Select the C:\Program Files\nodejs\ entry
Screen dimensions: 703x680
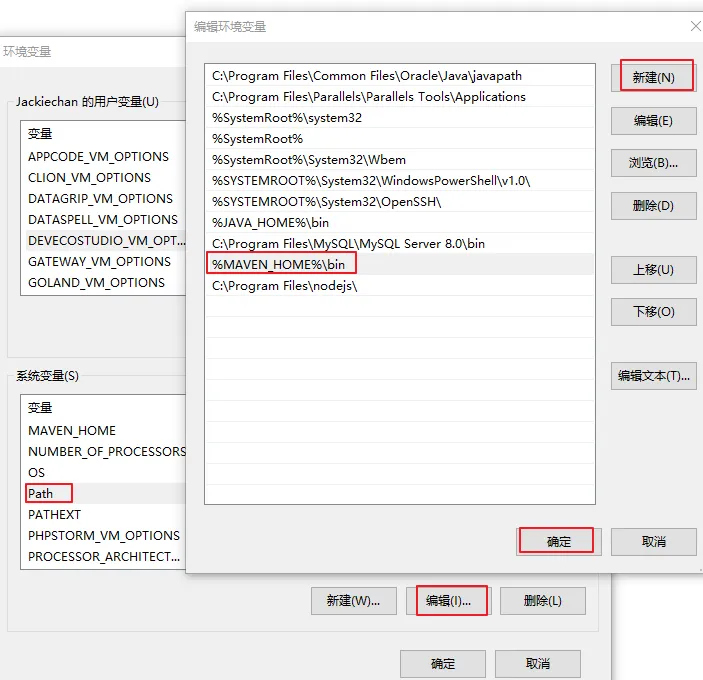point(284,286)
